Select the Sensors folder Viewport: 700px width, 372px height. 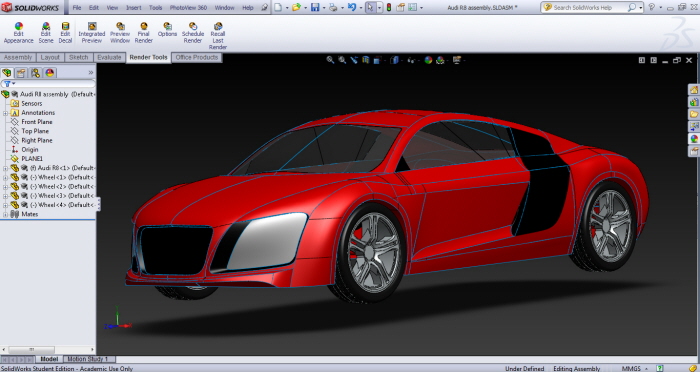coord(31,104)
